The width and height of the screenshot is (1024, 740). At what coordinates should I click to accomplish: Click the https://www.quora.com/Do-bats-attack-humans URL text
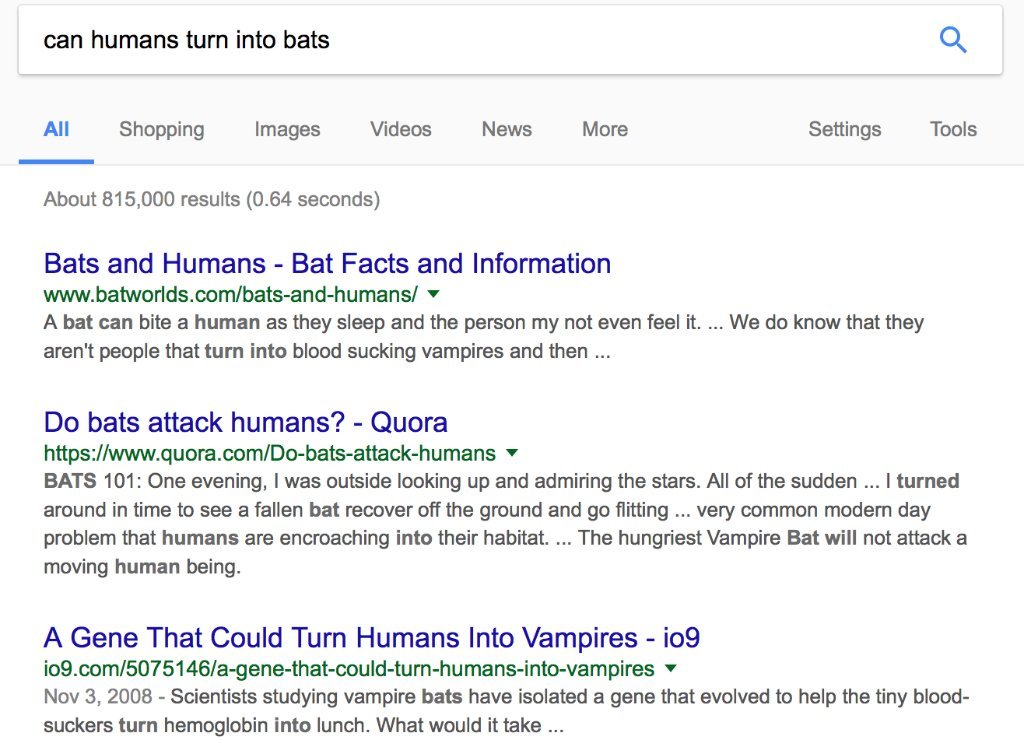tap(270, 453)
